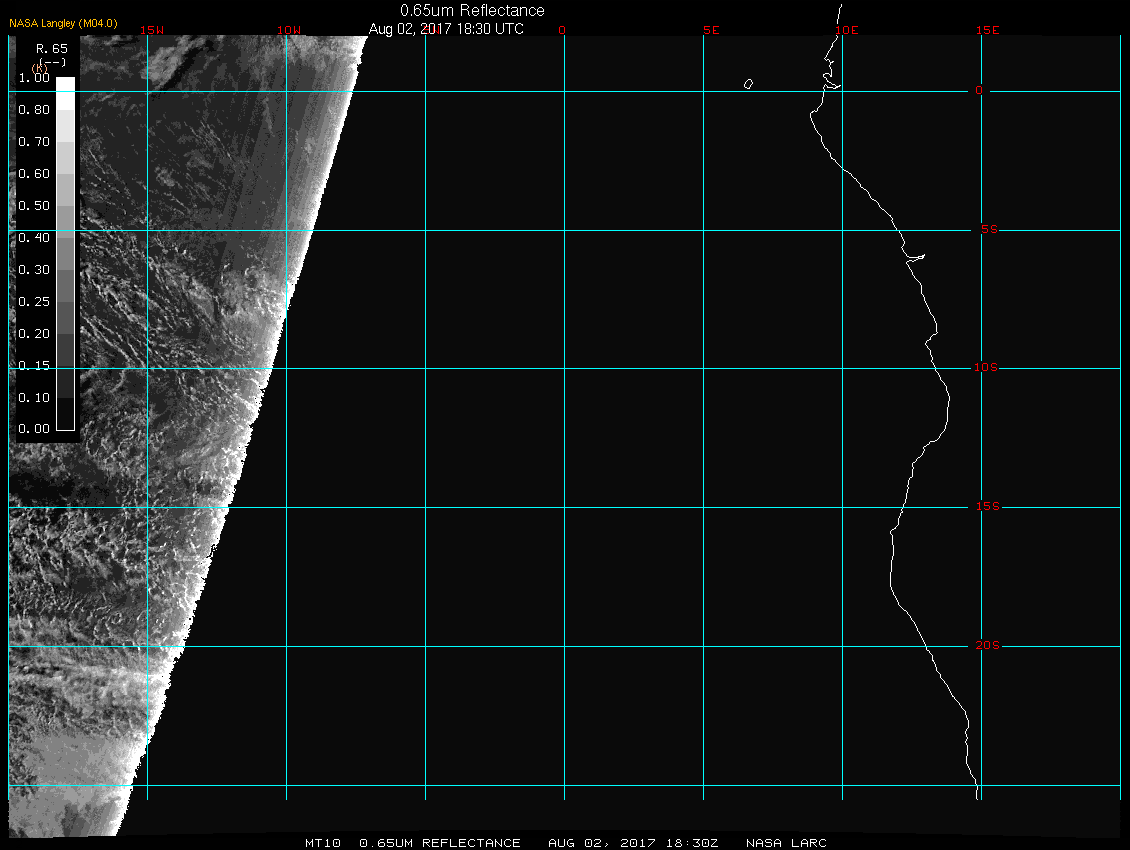
Task: Click the 20S latitude label
Action: tap(986, 646)
